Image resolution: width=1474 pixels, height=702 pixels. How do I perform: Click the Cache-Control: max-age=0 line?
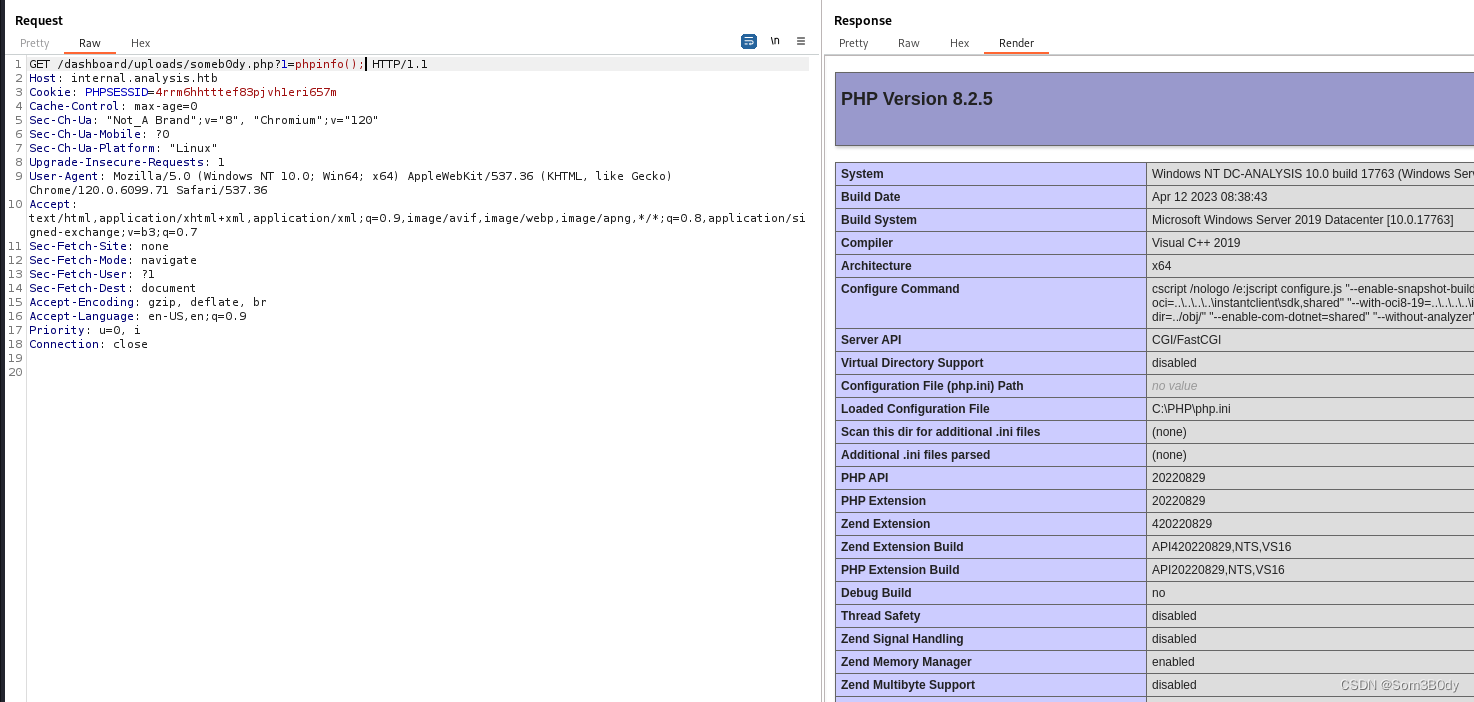click(113, 106)
